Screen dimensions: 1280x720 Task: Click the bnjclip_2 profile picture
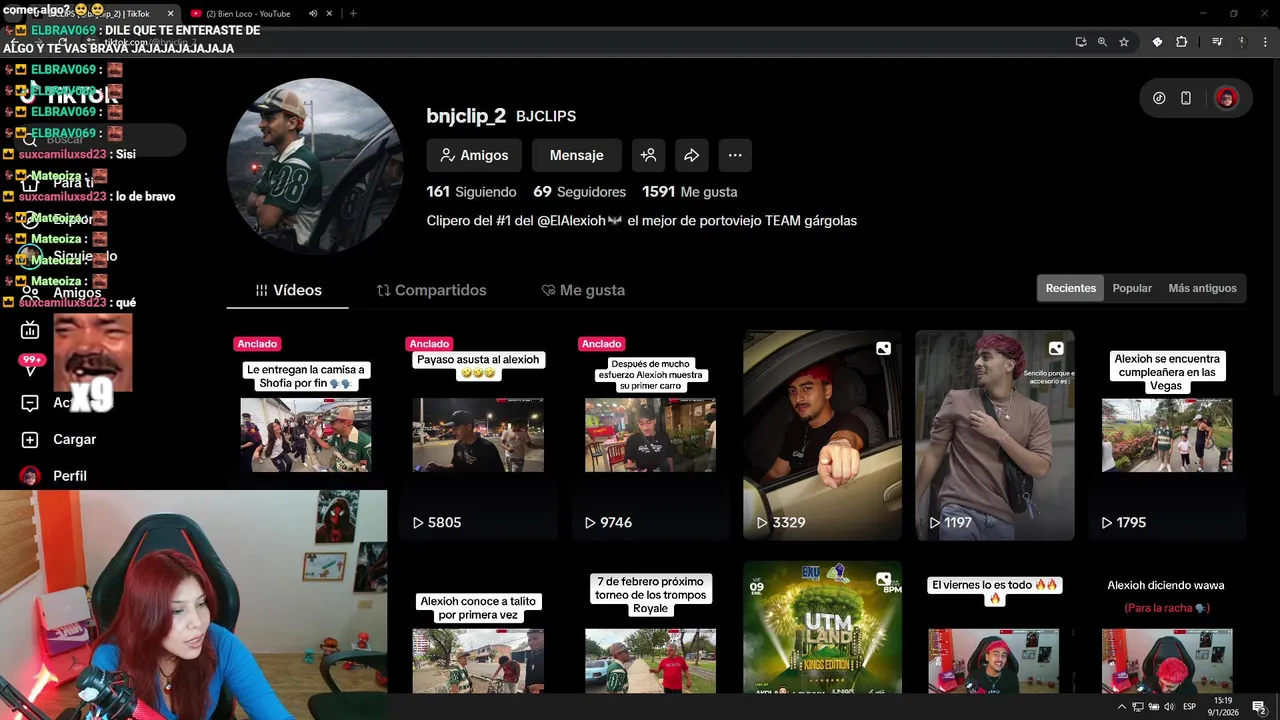314,166
